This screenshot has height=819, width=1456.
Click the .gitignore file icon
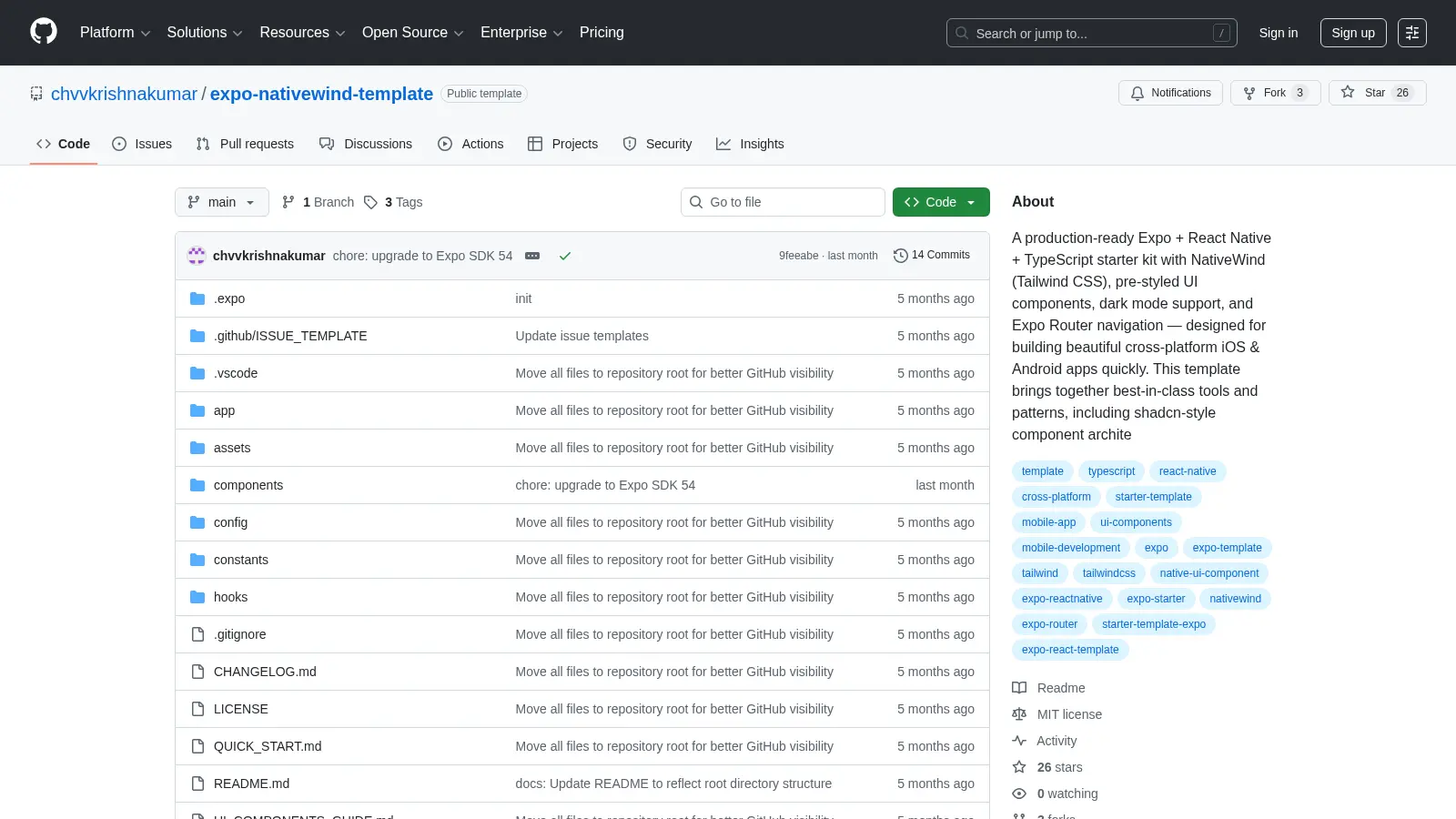pyautogui.click(x=197, y=634)
